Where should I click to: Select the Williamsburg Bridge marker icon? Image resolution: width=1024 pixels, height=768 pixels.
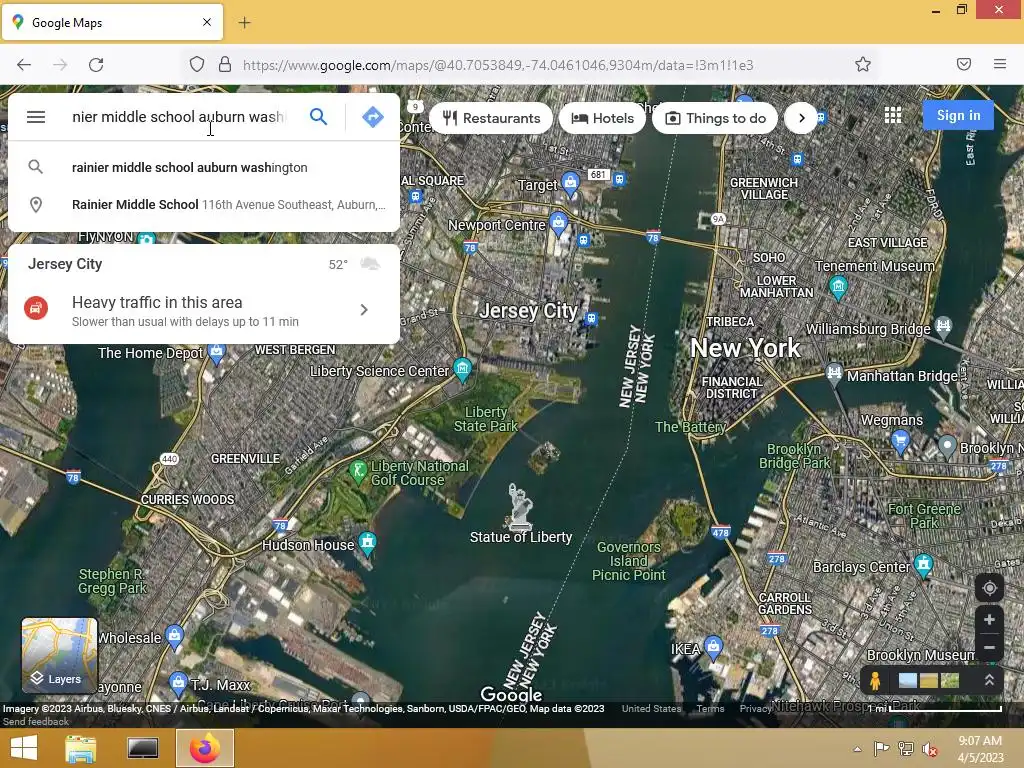[x=943, y=326]
